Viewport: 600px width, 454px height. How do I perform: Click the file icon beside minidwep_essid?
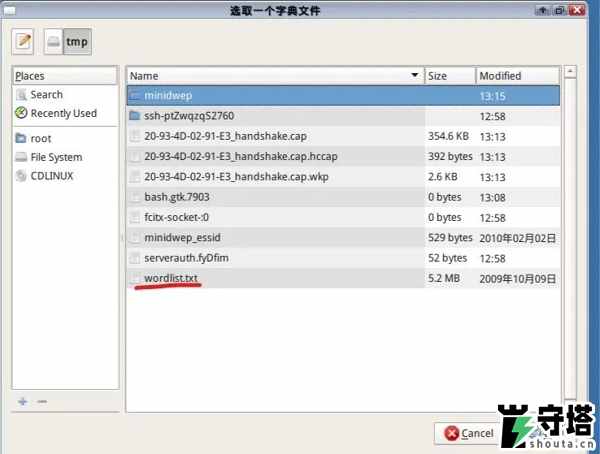135,238
